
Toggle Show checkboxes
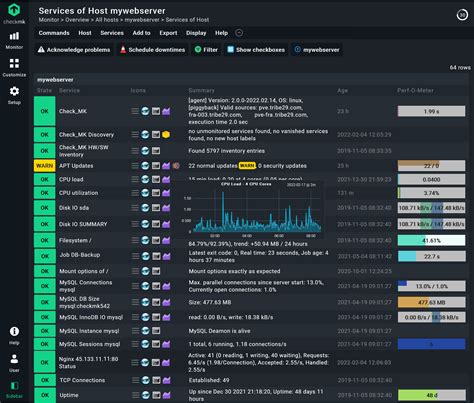click(256, 50)
